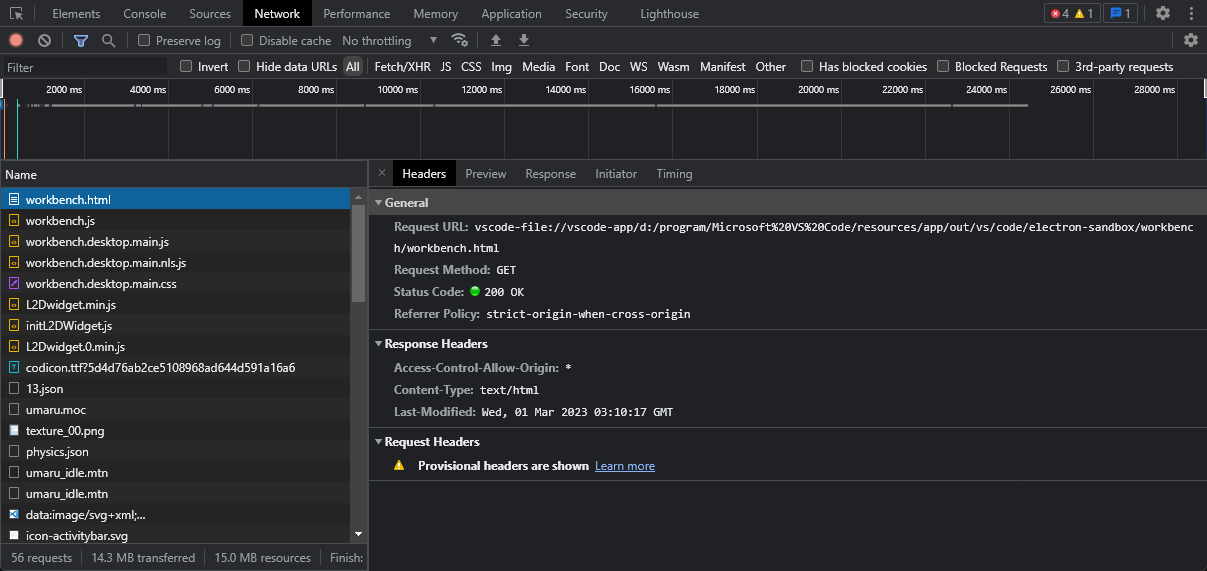Clear the network log
Screen dimensions: 1207x571
[x=44, y=40]
